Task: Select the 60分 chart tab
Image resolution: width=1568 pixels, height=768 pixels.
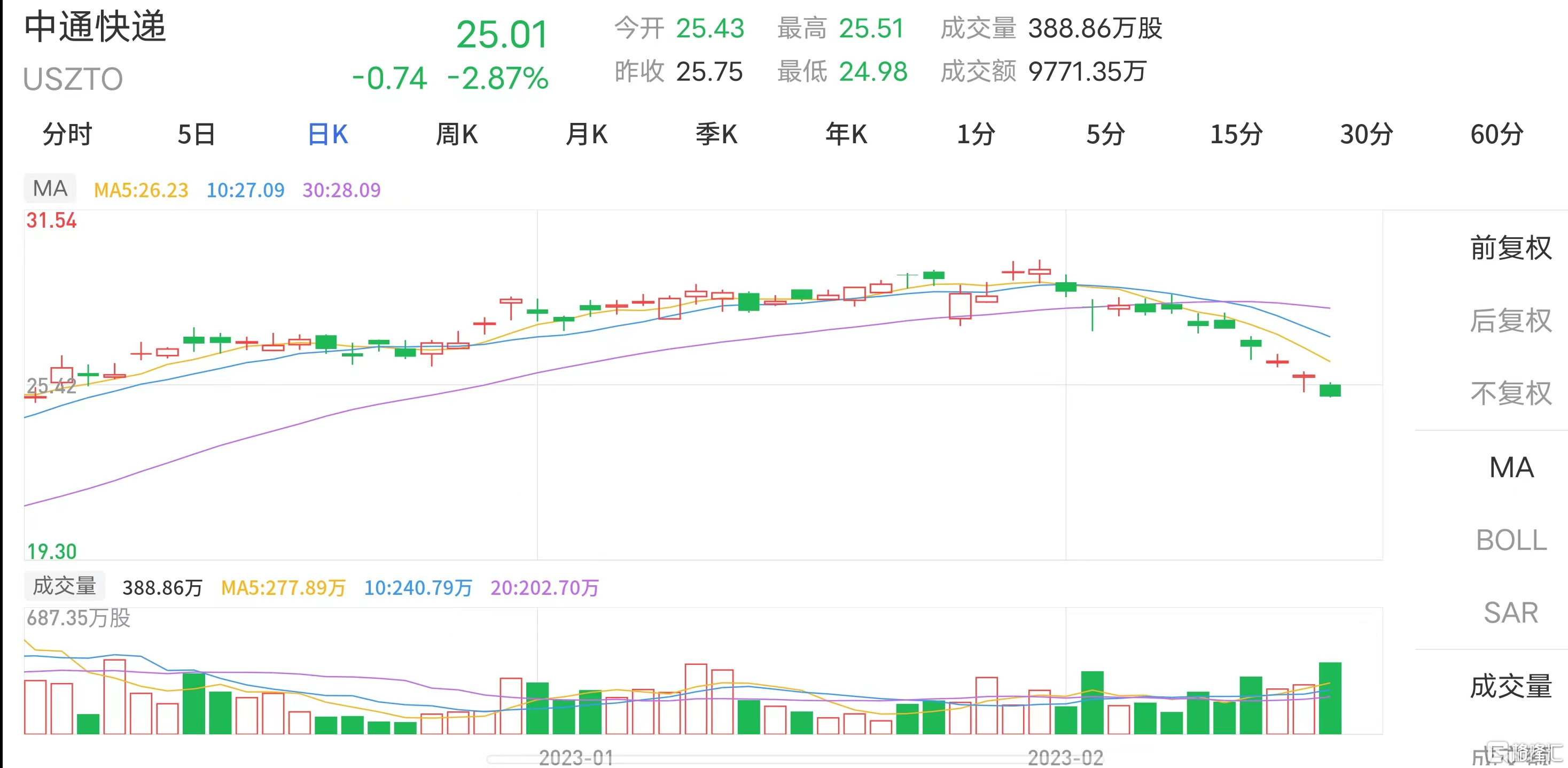Action: click(1497, 134)
